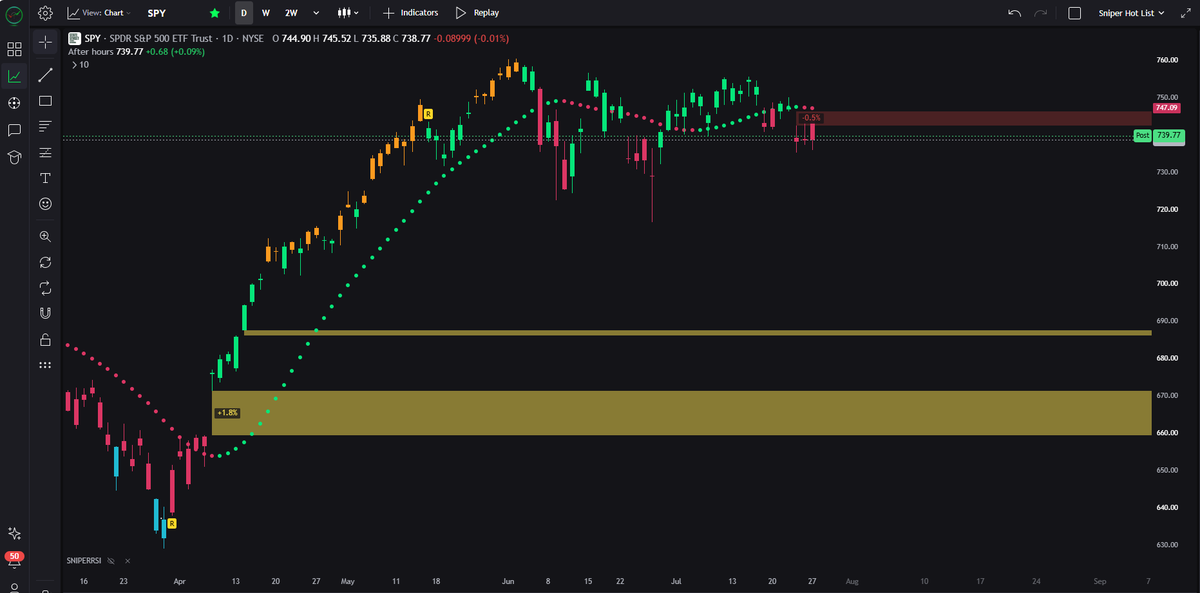Click the -0.5% zone label
Screen dimensions: 1200x593
[811, 118]
